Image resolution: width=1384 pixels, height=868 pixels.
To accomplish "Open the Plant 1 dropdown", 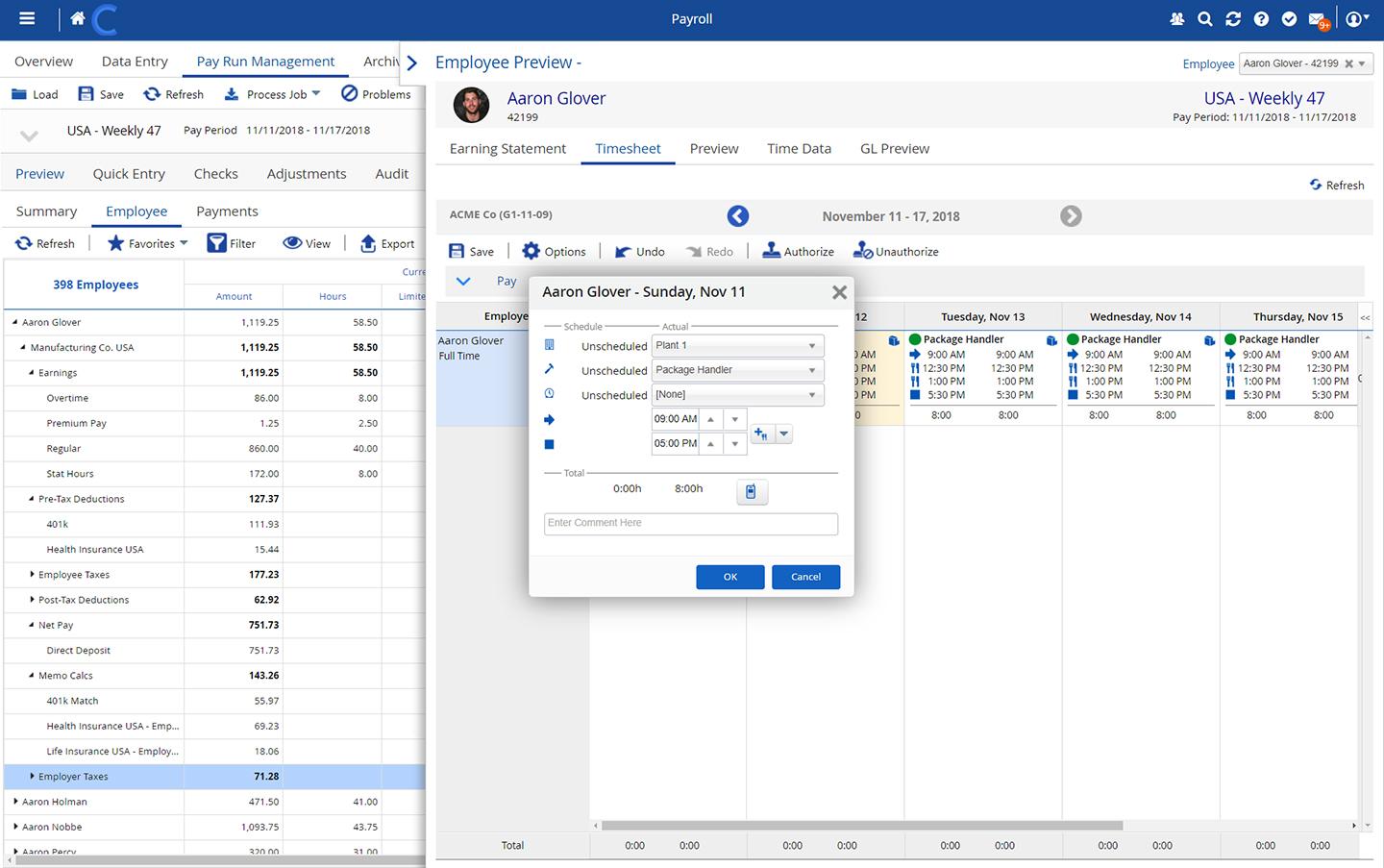I will point(737,345).
